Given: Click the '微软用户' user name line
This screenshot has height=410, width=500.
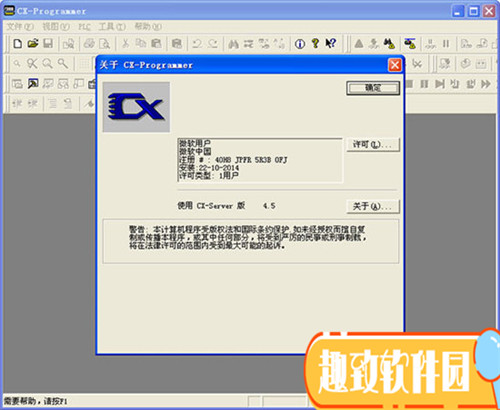Looking at the screenshot, I should 195,144.
